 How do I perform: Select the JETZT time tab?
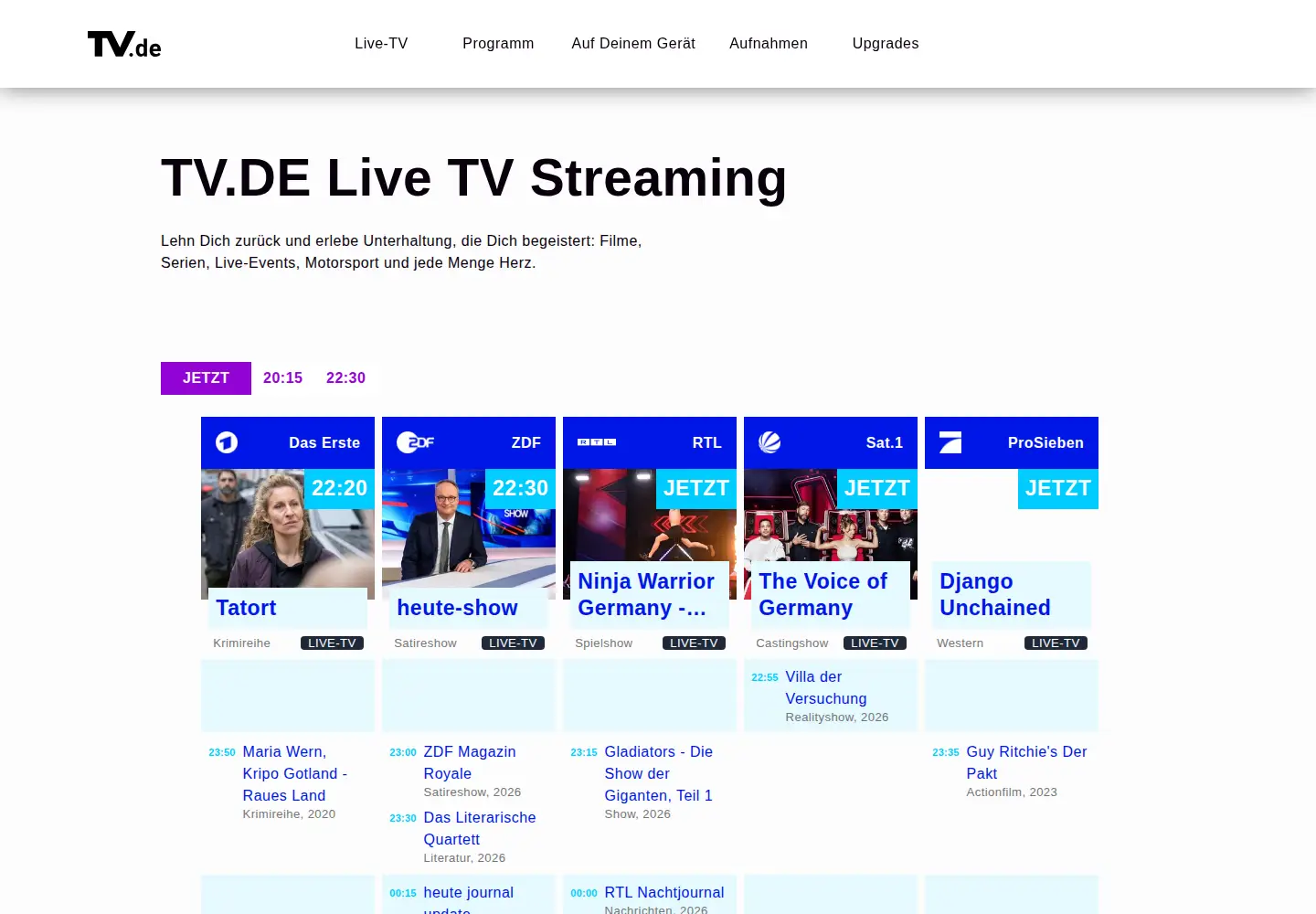(x=206, y=378)
